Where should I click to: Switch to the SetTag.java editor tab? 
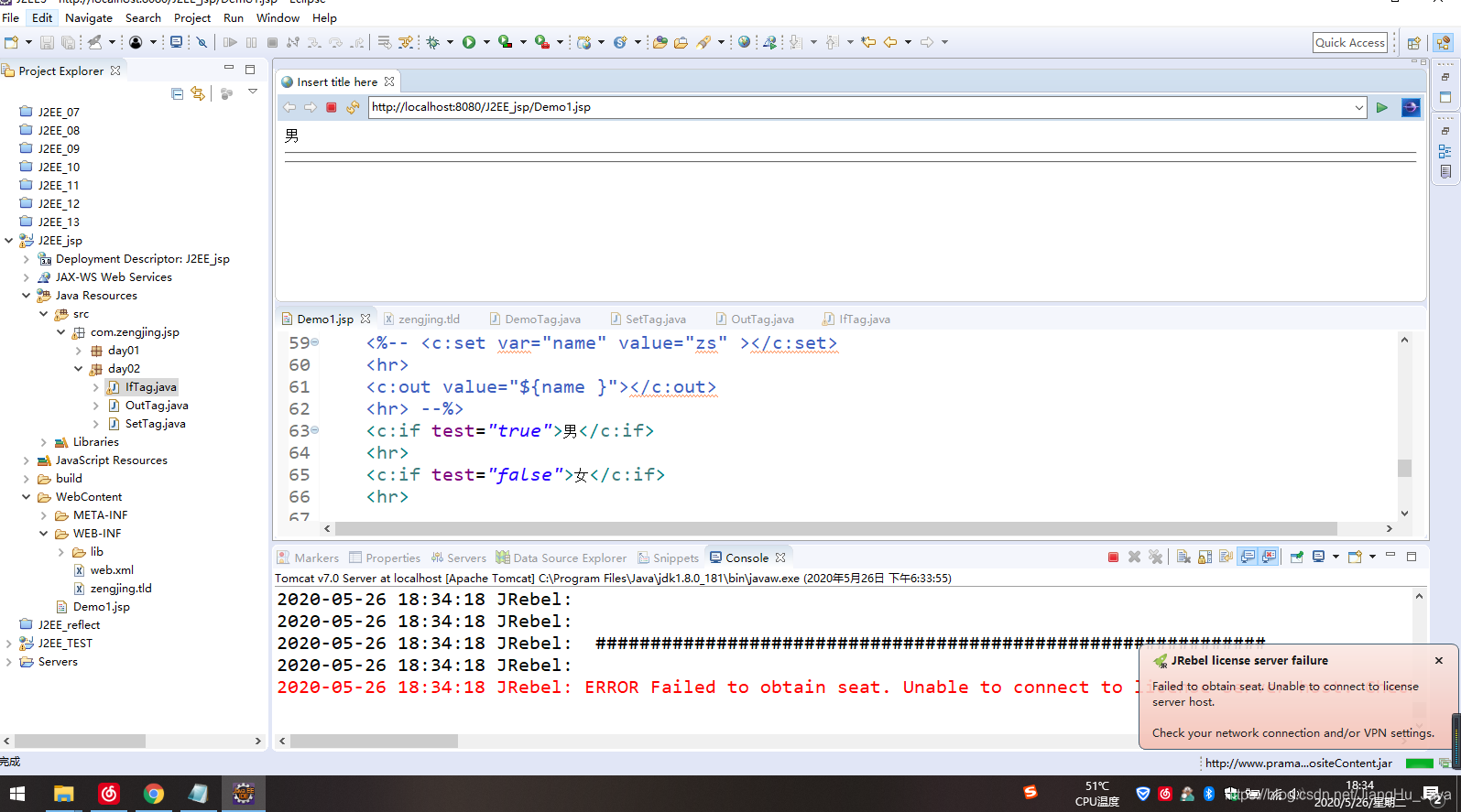649,319
